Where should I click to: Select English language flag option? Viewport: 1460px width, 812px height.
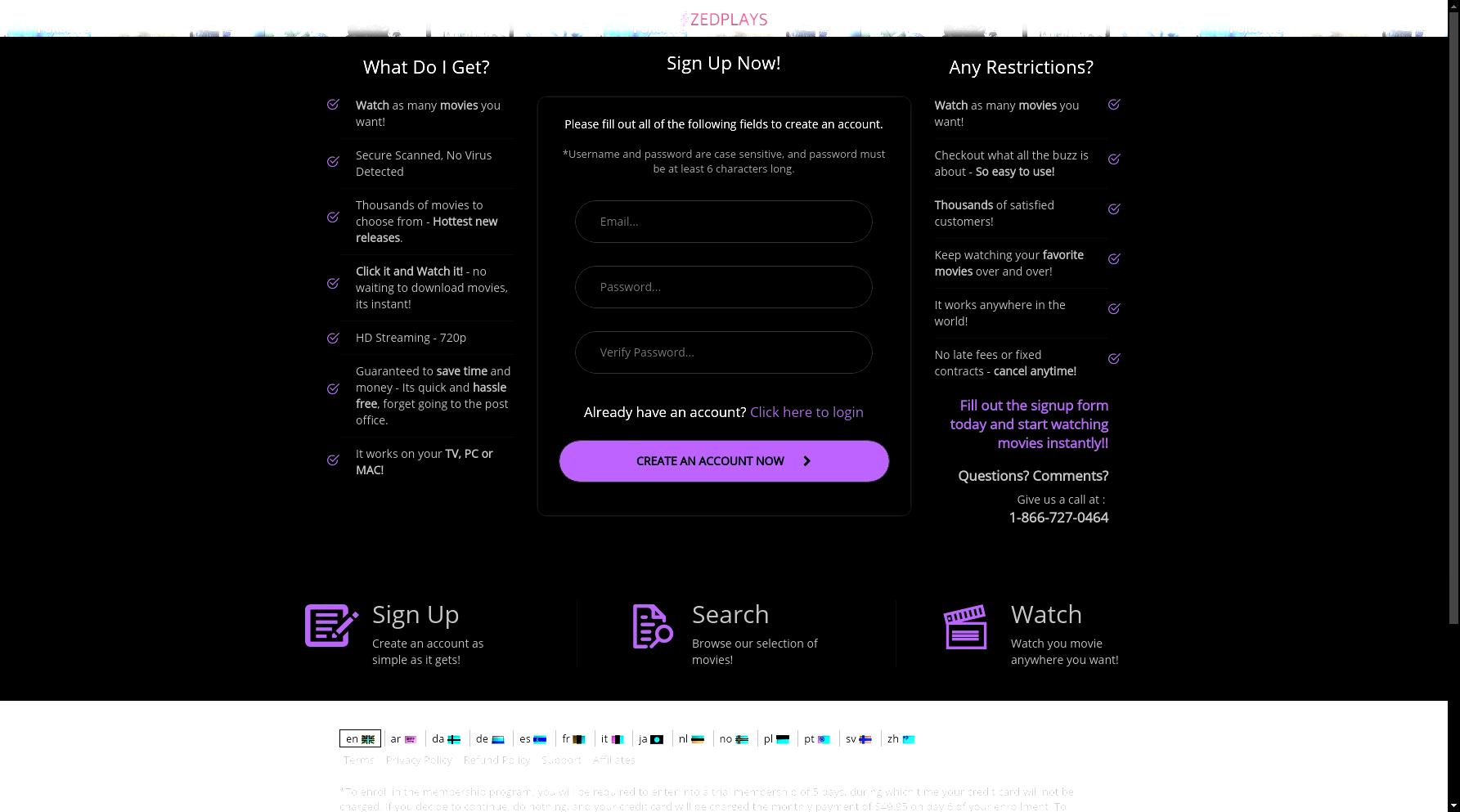[360, 739]
